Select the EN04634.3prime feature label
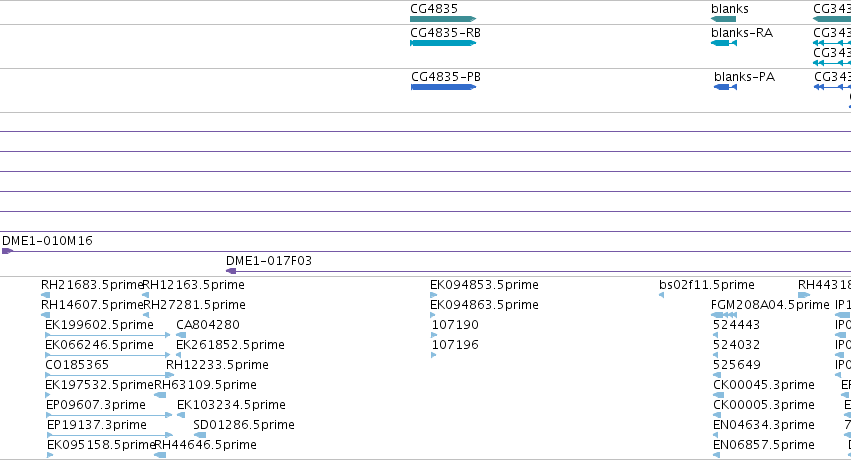 coord(764,425)
